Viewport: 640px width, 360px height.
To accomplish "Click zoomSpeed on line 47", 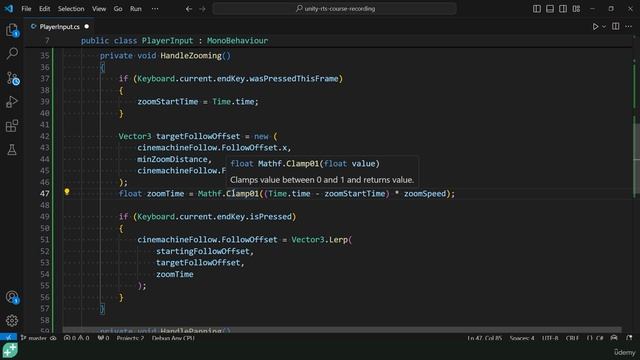I will [424, 193].
